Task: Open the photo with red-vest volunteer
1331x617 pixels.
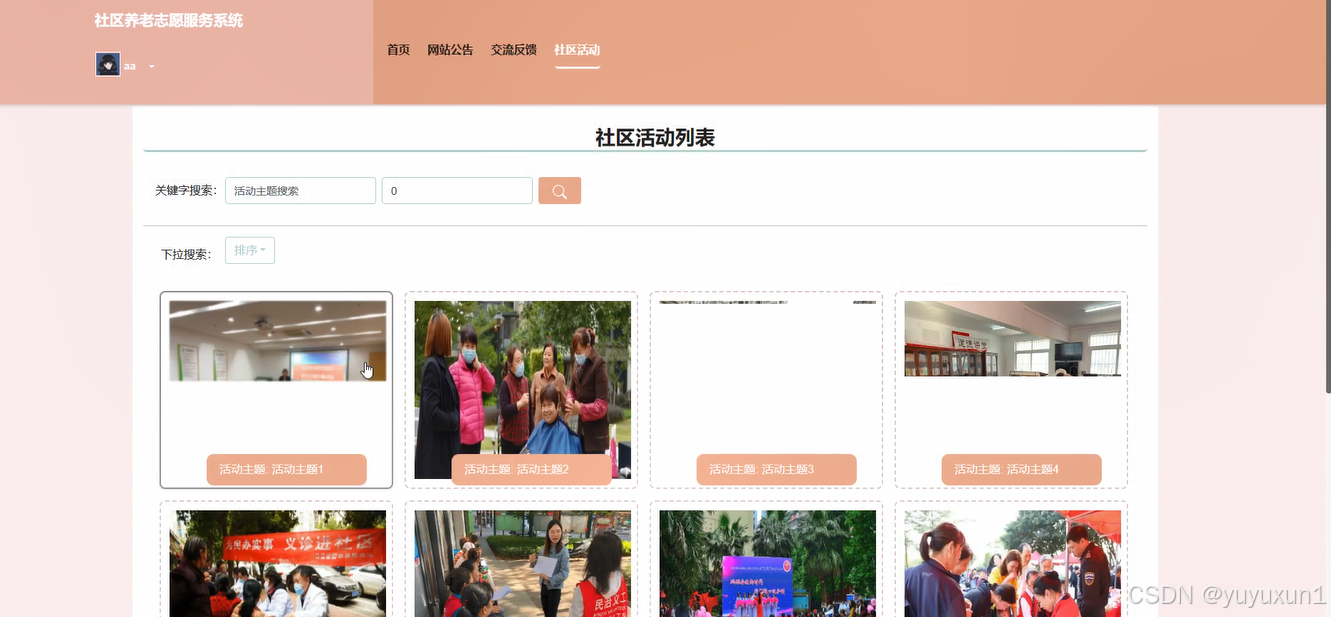Action: point(523,563)
